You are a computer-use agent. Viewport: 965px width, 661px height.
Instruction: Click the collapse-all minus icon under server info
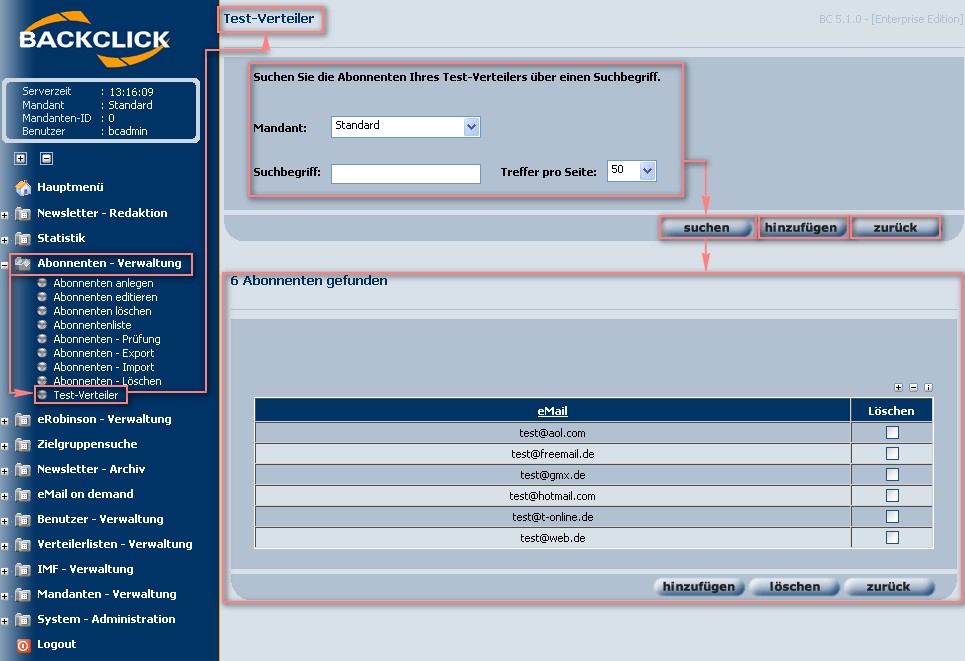point(46,158)
